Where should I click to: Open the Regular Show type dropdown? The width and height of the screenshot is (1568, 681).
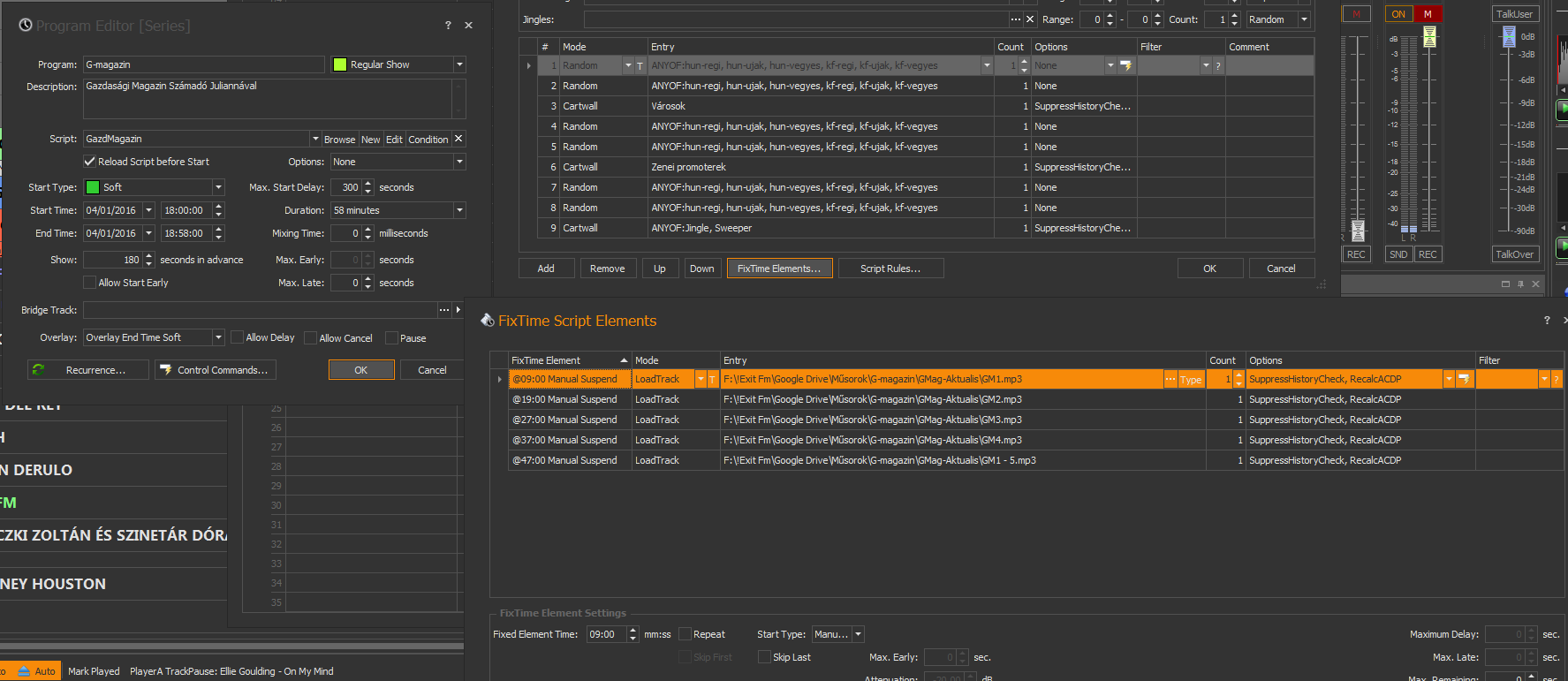tap(459, 64)
